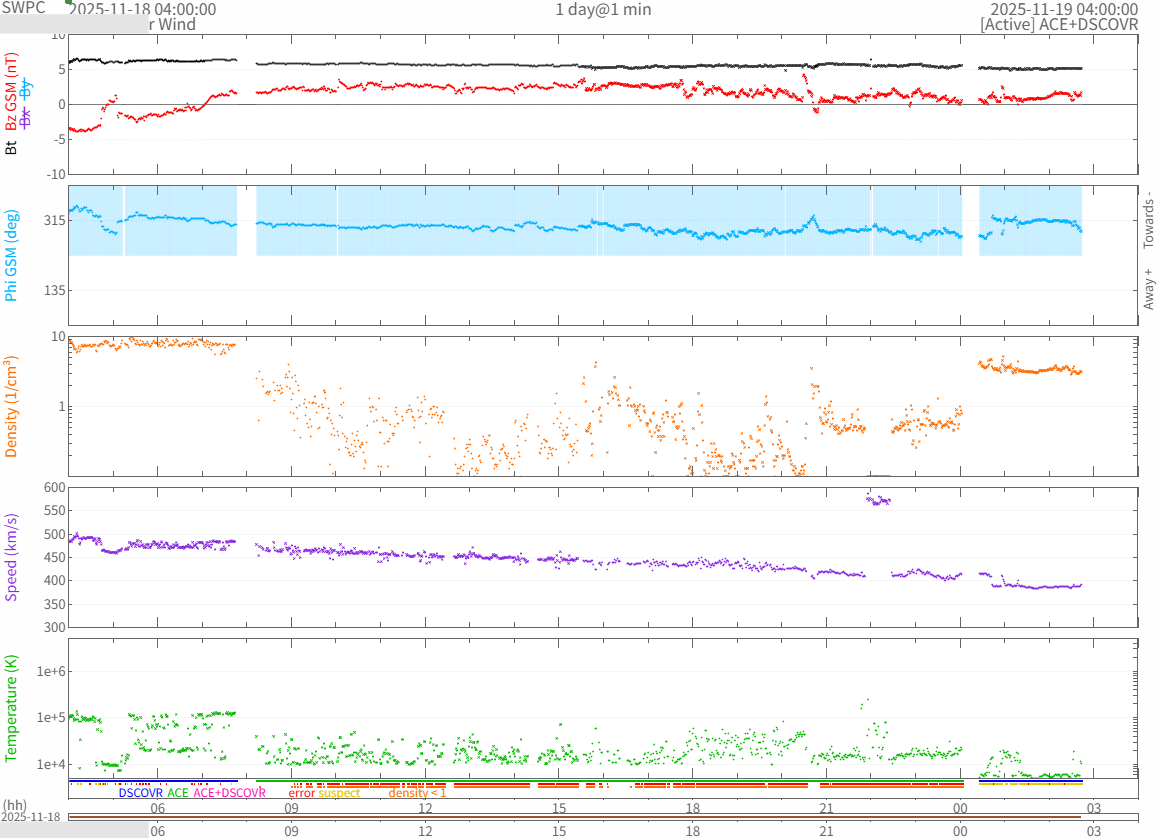Select the blue DSCOVR legend entry
The image size is (1158, 838).
click(140, 793)
